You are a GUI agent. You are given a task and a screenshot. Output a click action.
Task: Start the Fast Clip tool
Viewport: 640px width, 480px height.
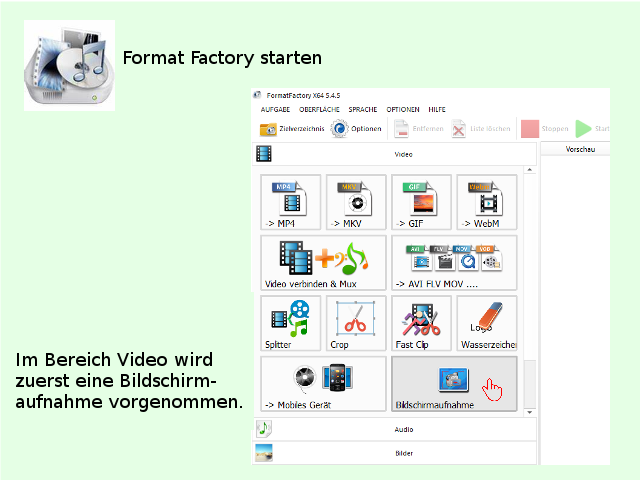coord(422,323)
